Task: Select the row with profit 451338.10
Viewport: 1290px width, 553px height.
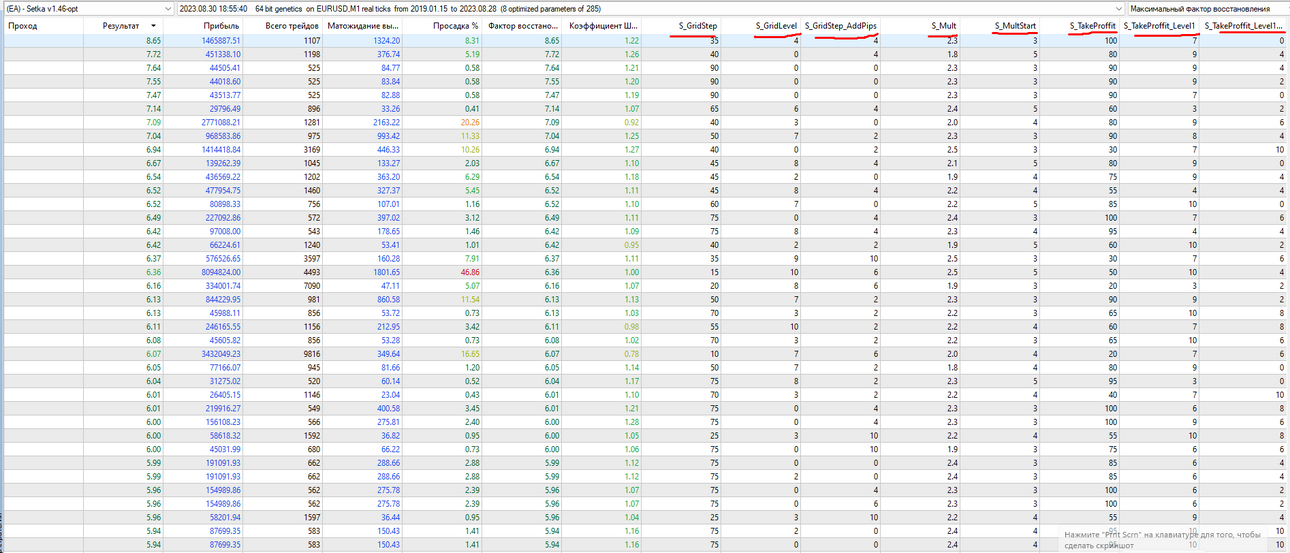Action: (x=645, y=54)
